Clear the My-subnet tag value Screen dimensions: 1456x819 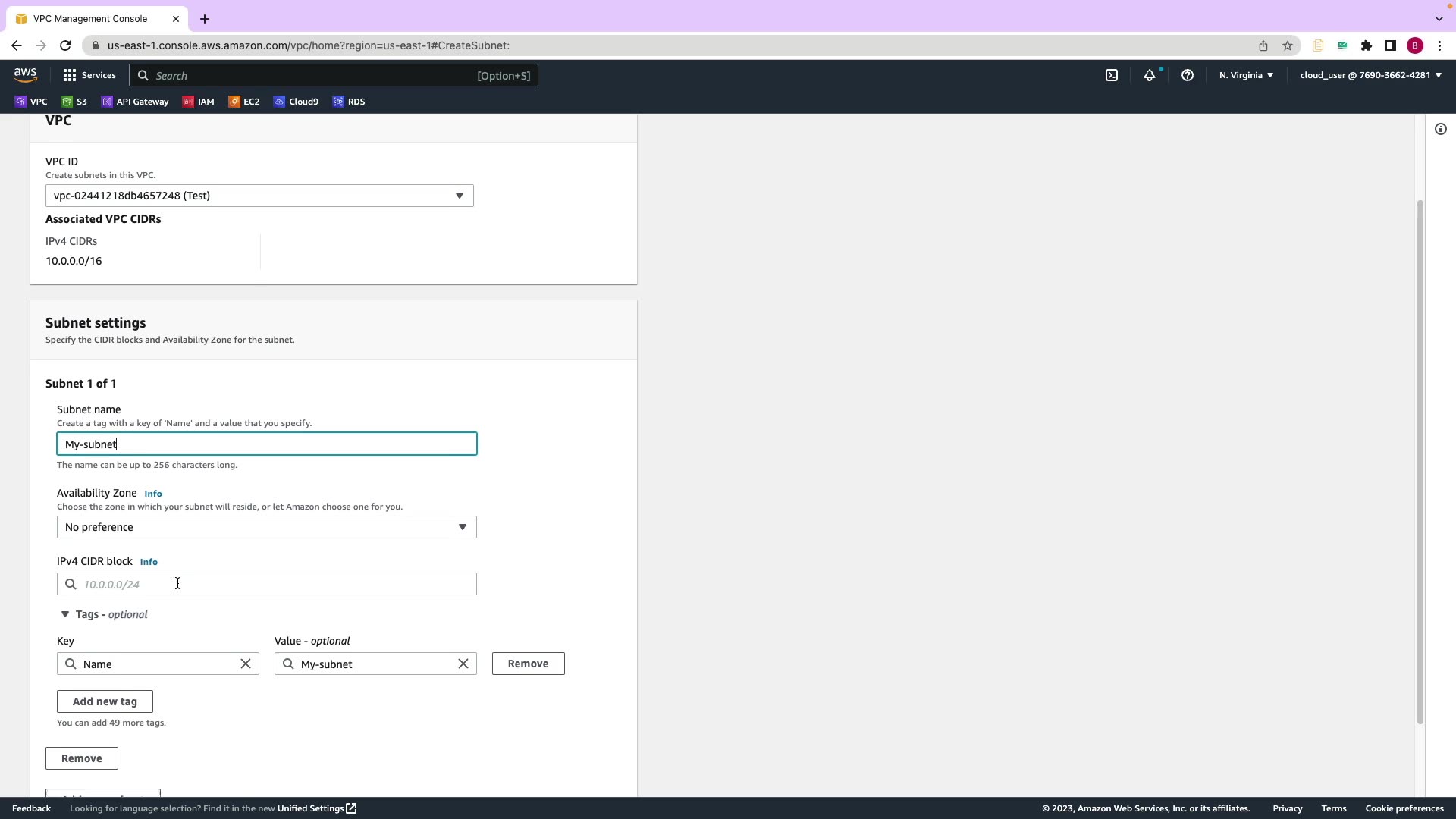tap(463, 664)
